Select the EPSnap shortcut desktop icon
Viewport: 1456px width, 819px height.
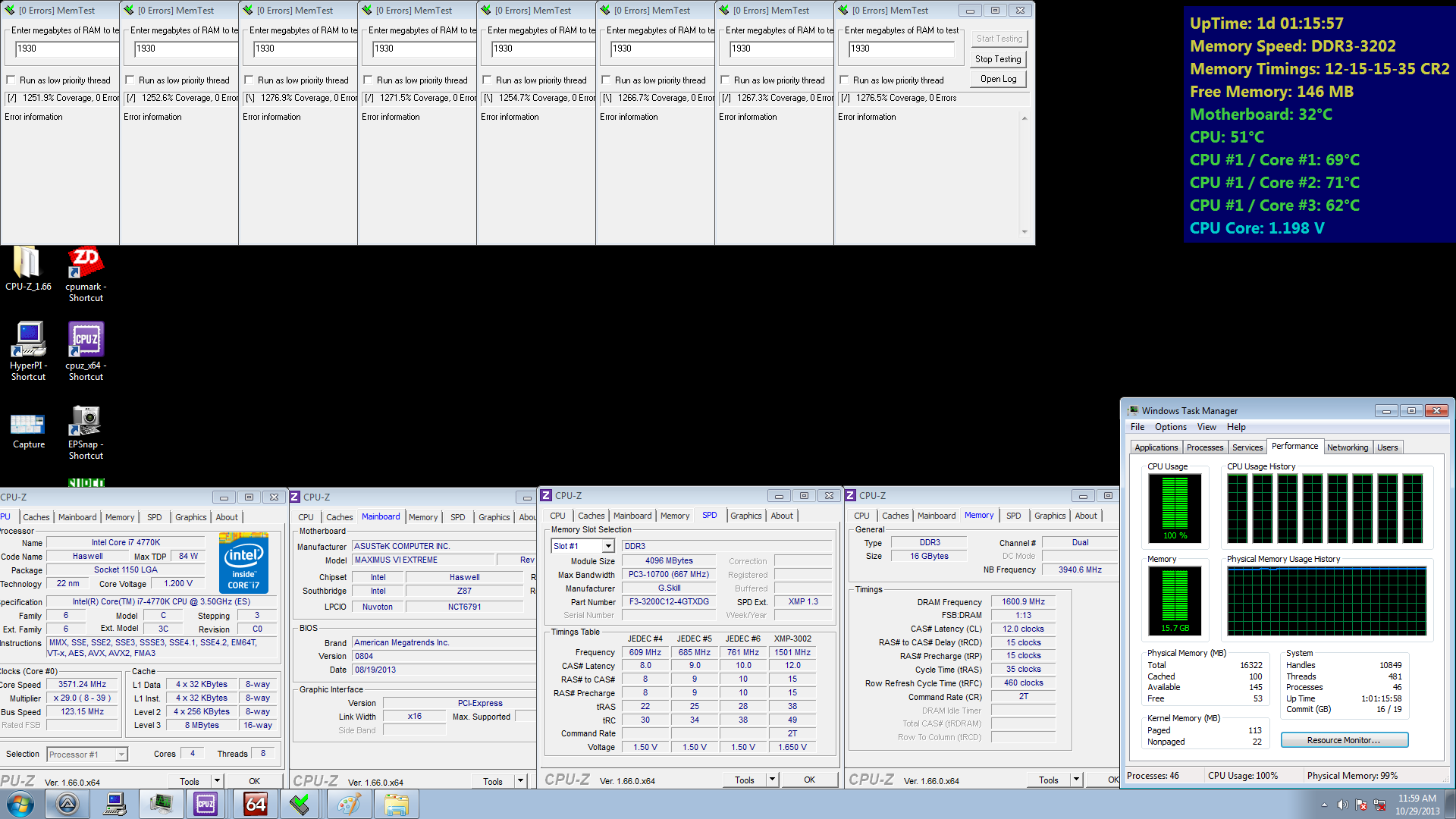[86, 432]
